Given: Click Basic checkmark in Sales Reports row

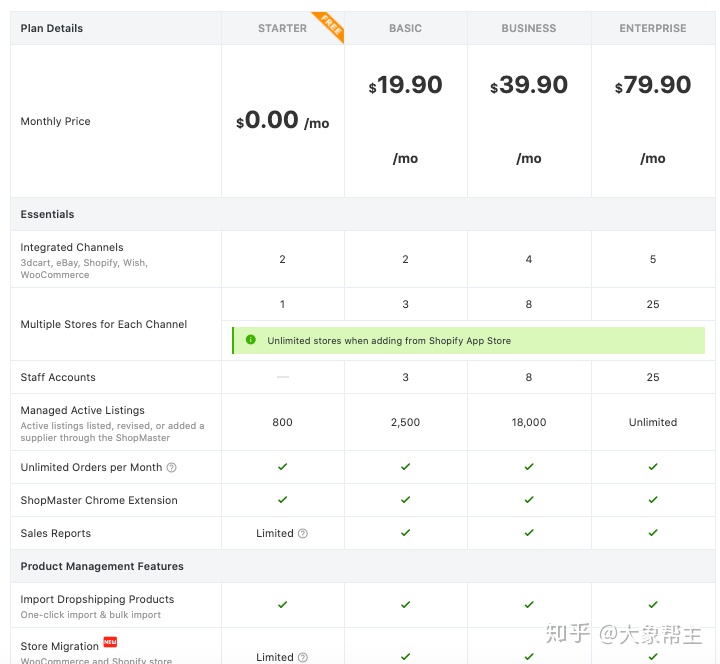Looking at the screenshot, I should (405, 533).
